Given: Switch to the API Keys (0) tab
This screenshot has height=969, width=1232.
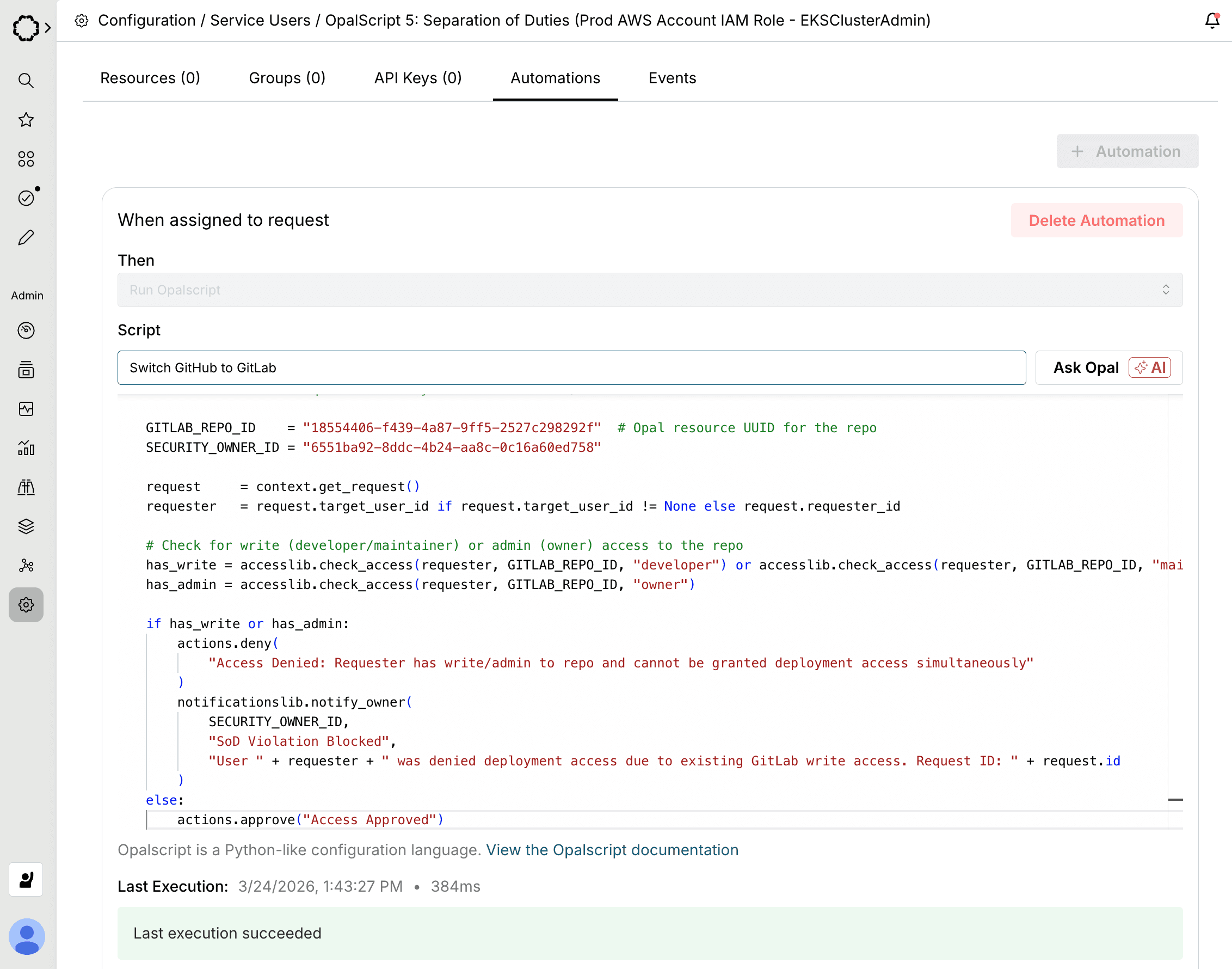Looking at the screenshot, I should (418, 78).
